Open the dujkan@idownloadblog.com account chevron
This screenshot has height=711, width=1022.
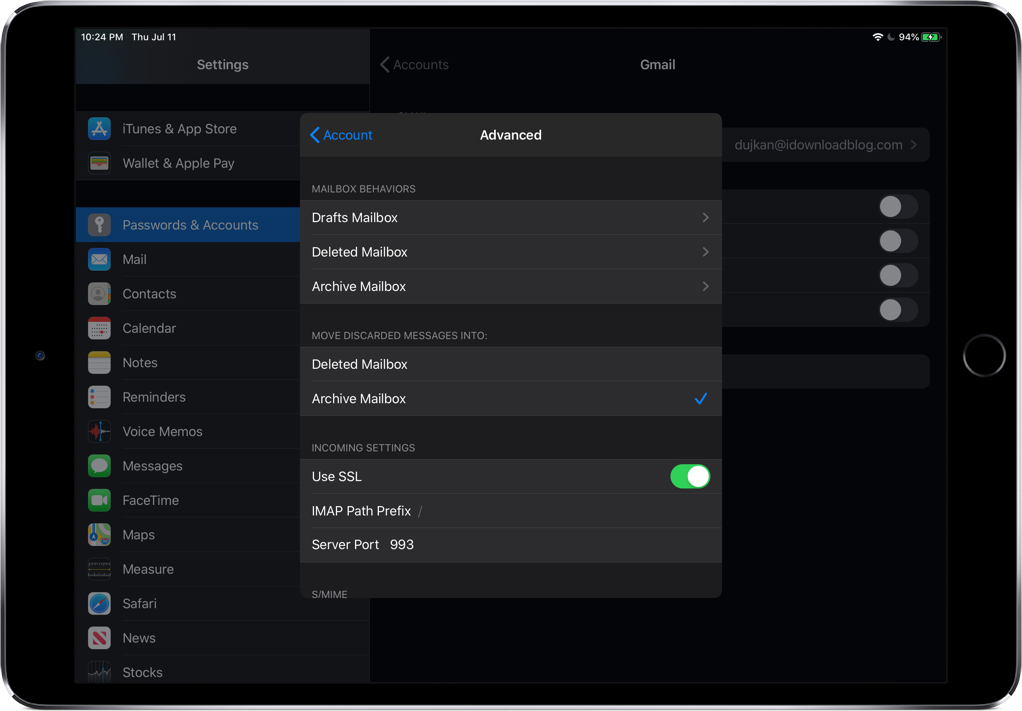[913, 145]
